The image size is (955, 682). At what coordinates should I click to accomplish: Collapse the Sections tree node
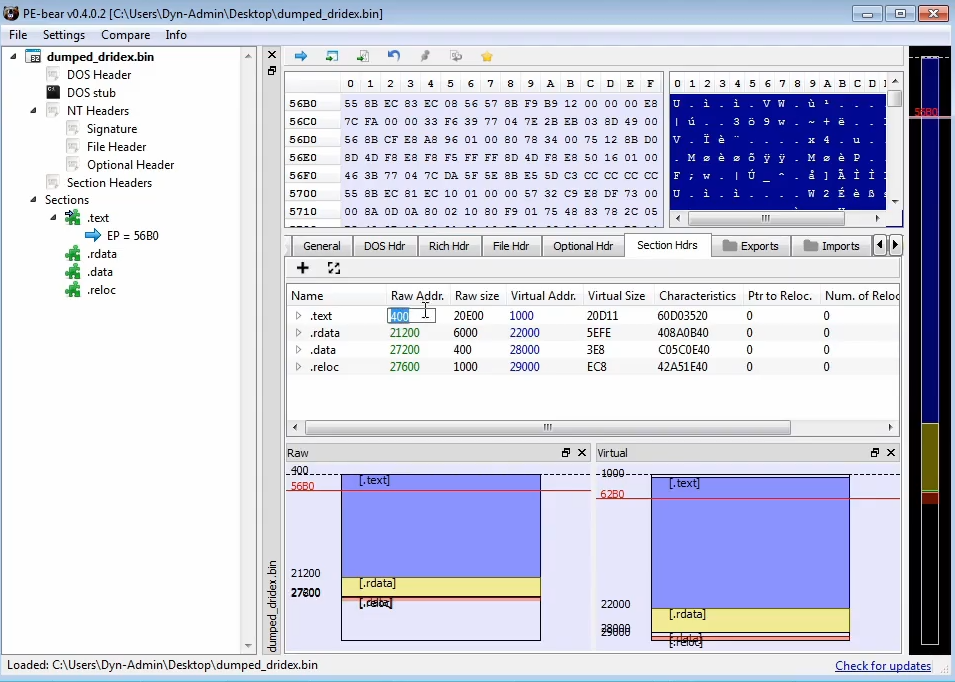(x=34, y=200)
